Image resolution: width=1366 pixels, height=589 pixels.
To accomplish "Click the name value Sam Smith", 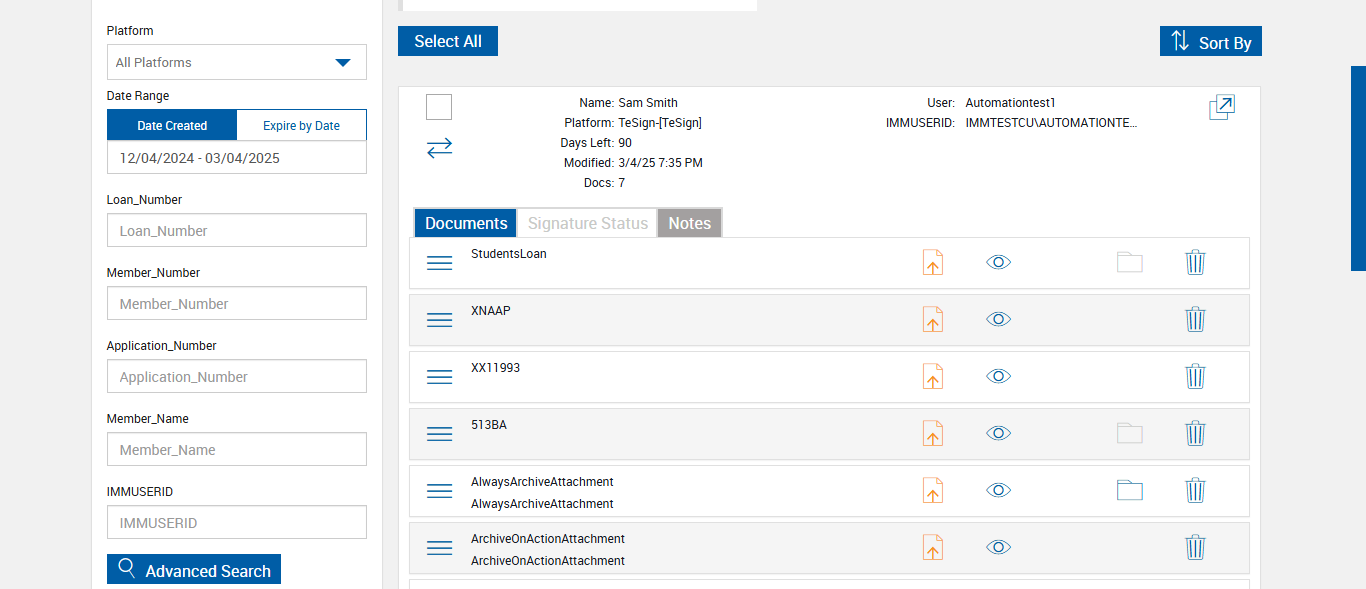I will click(648, 103).
